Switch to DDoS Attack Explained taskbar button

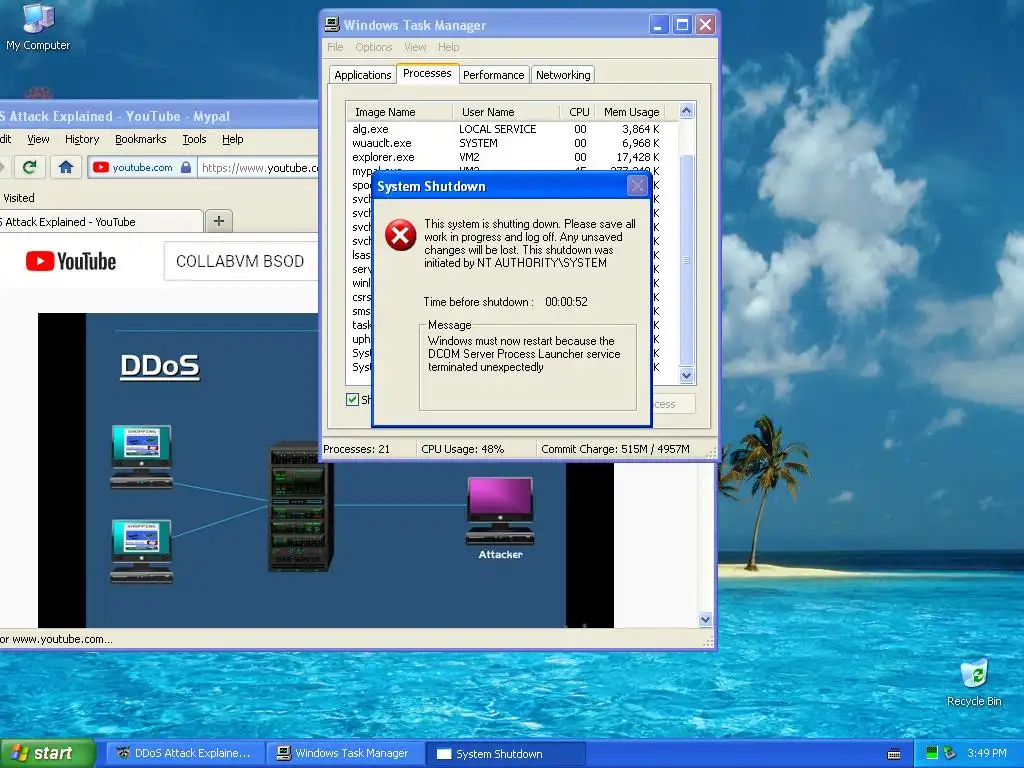(x=185, y=753)
